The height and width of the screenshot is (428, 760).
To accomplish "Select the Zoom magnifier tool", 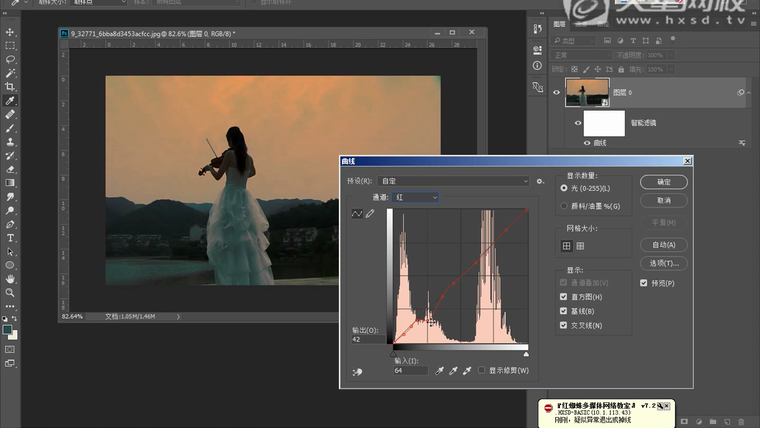I will [10, 294].
